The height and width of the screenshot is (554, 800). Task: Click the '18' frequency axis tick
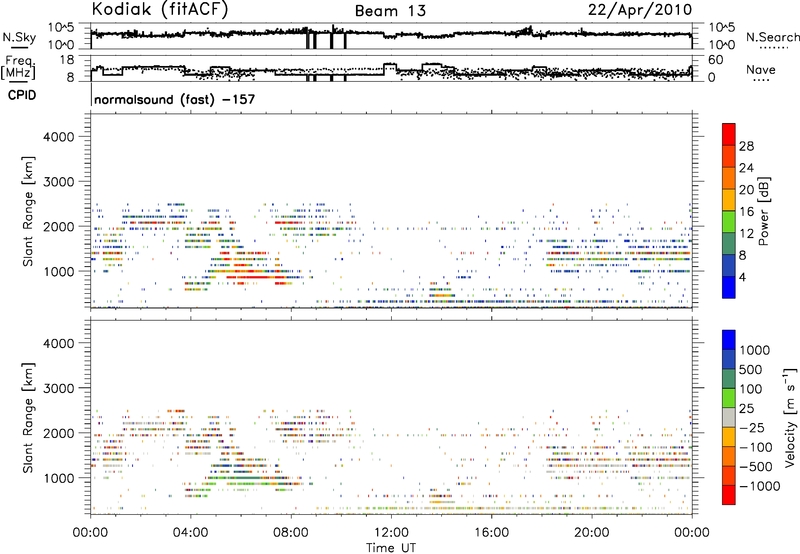click(x=66, y=60)
